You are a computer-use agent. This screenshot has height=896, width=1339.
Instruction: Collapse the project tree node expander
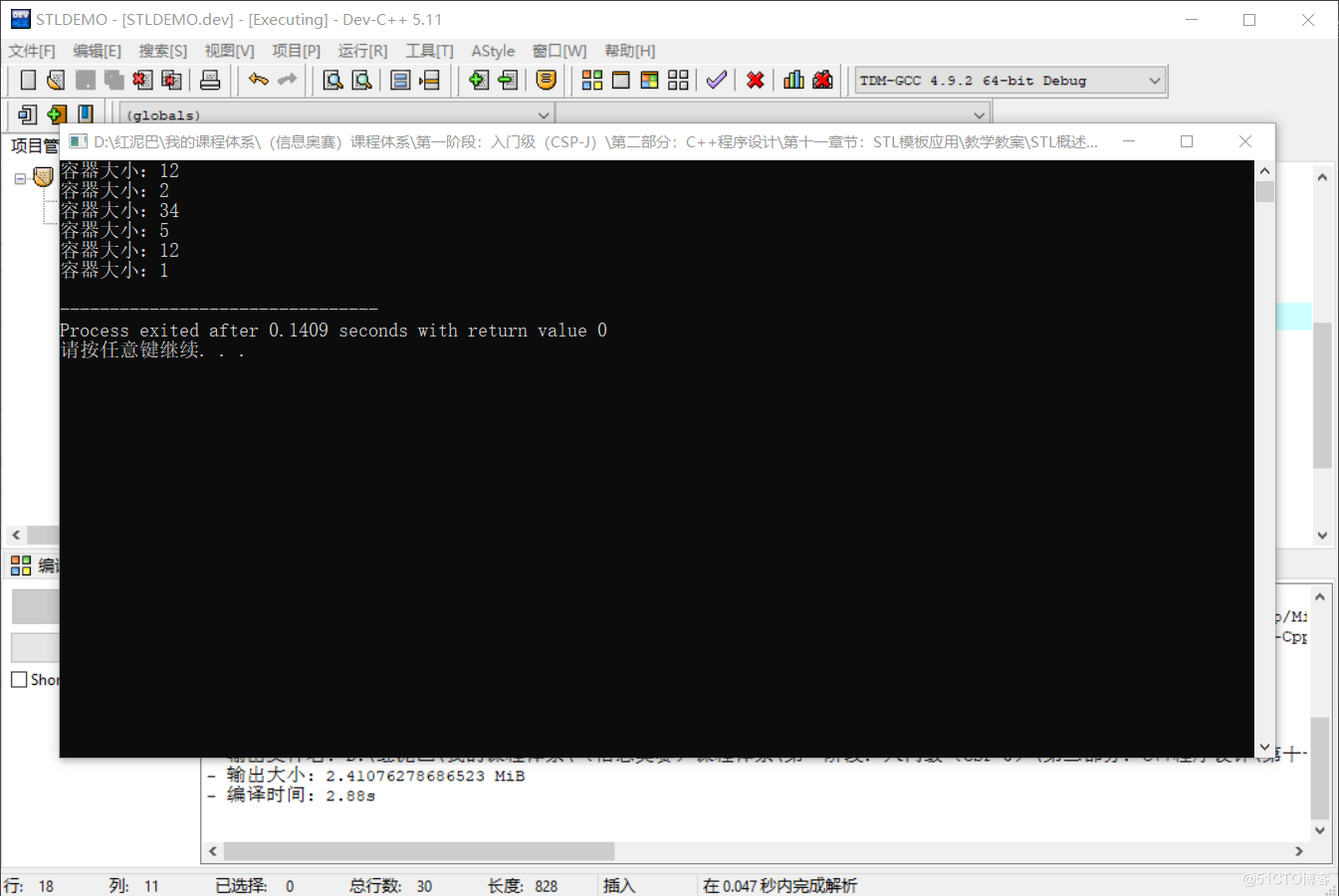[20, 178]
